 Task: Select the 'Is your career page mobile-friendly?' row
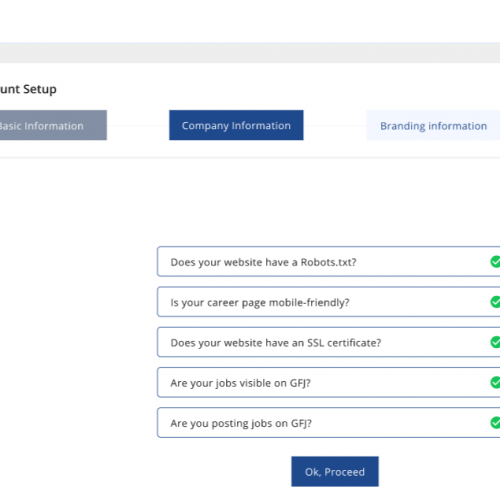tap(329, 302)
